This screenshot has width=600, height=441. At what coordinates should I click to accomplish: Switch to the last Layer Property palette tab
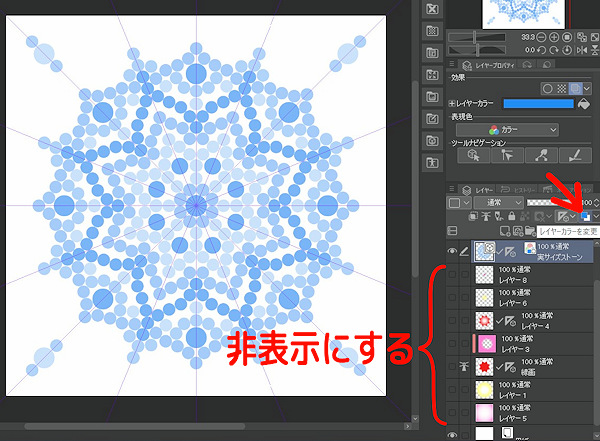point(546,65)
